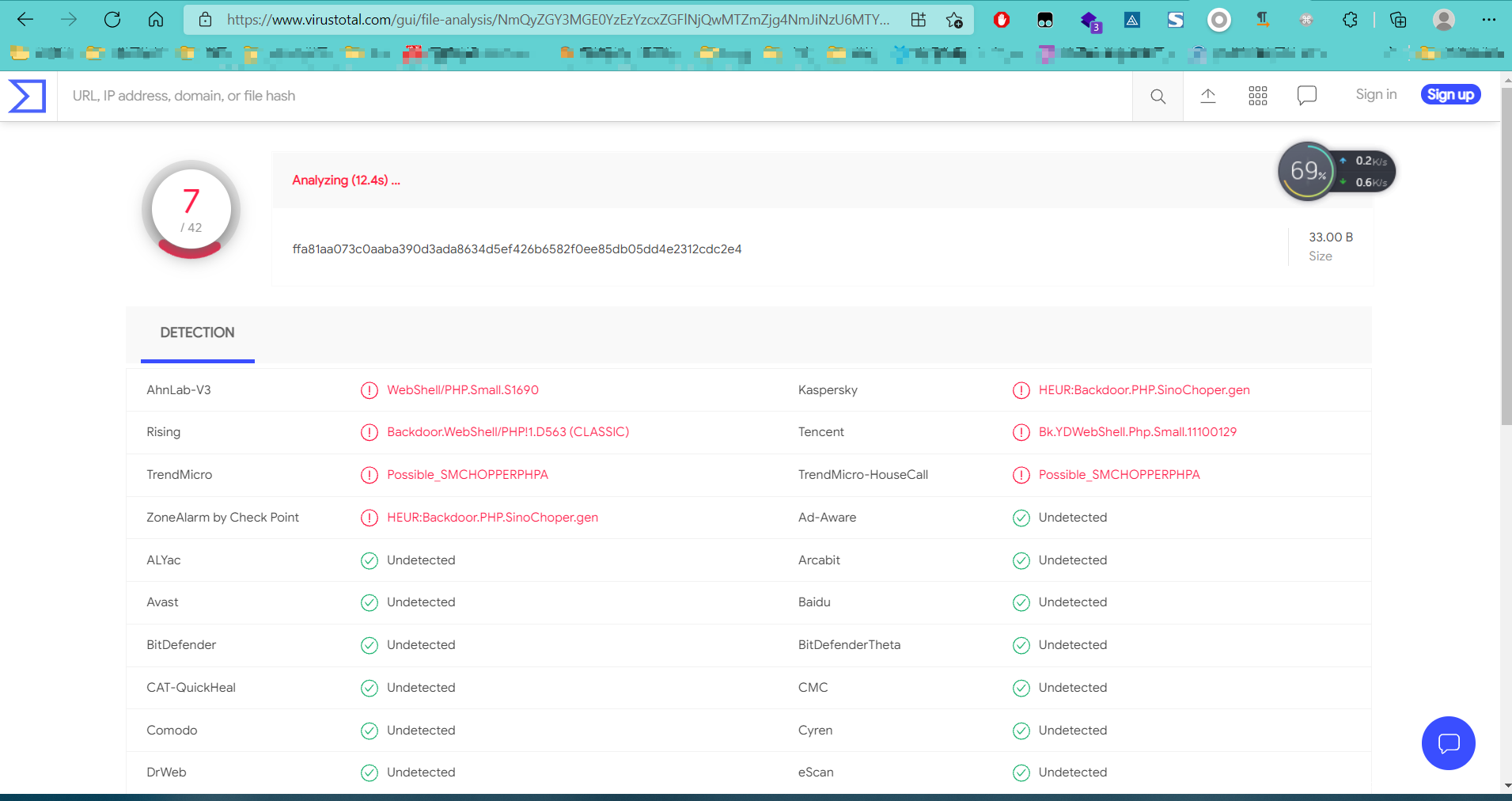The height and width of the screenshot is (801, 1512).
Task: Click the Sign in link
Action: click(x=1375, y=94)
